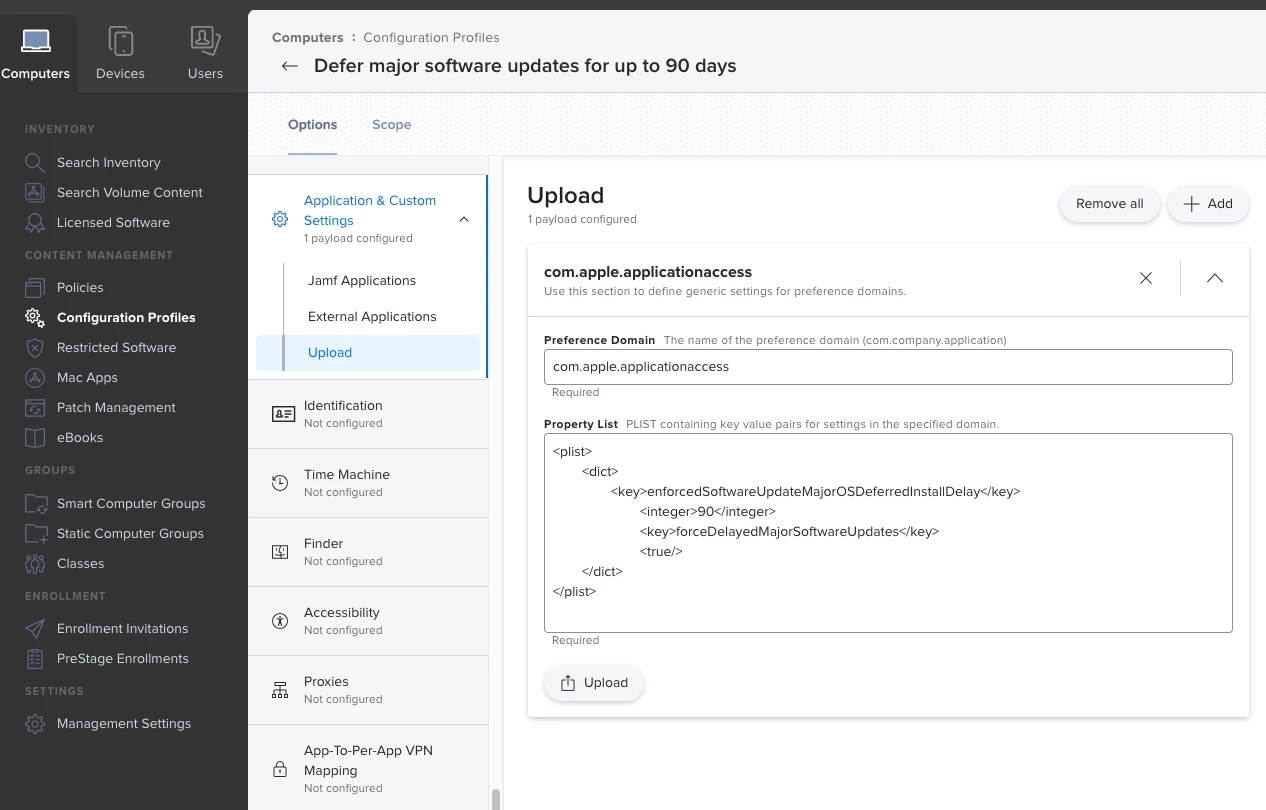This screenshot has width=1266, height=810.
Task: Open the Proxies payload section
Action: pos(368,690)
